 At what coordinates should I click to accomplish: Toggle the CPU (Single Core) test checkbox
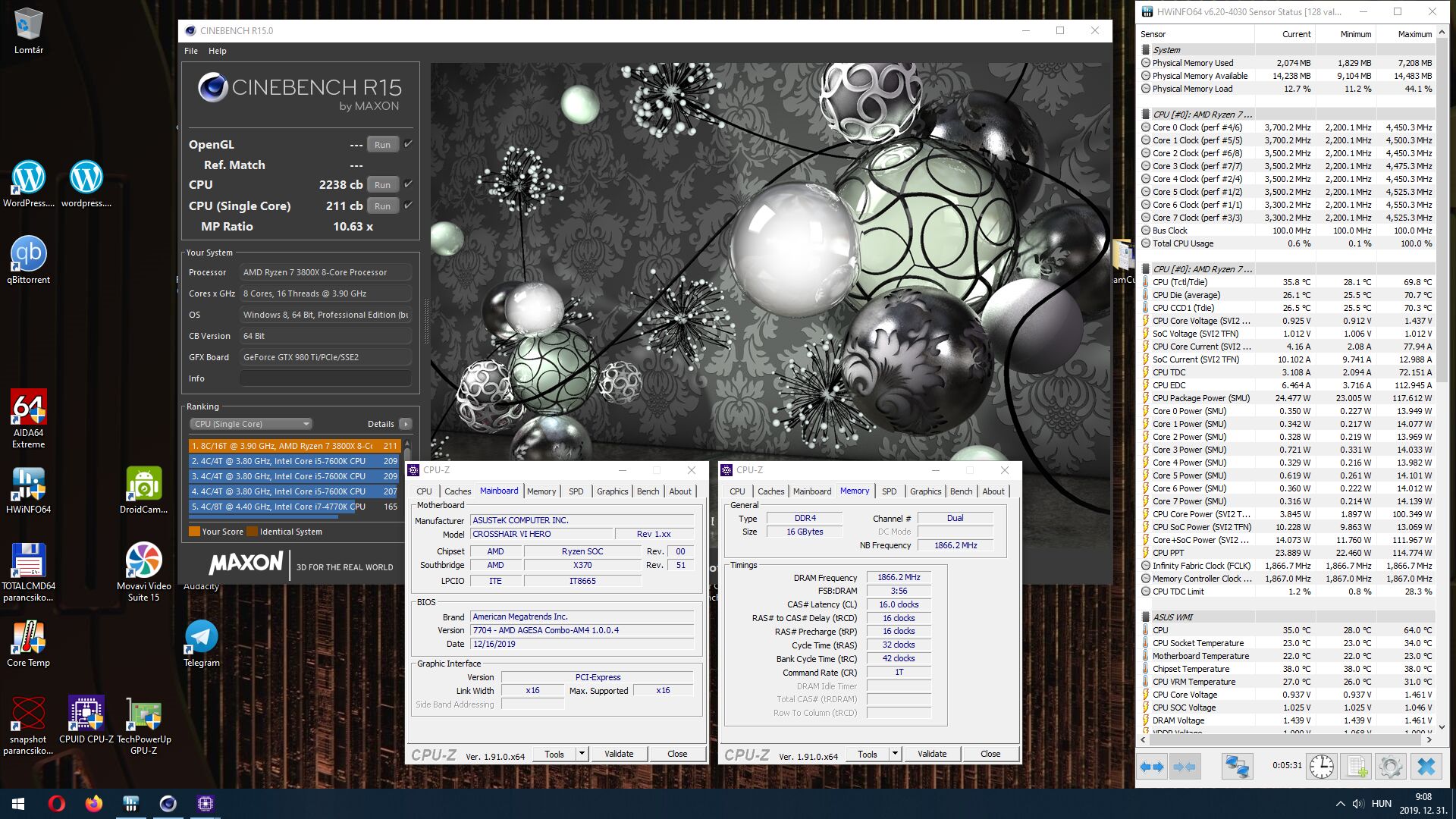click(x=408, y=206)
